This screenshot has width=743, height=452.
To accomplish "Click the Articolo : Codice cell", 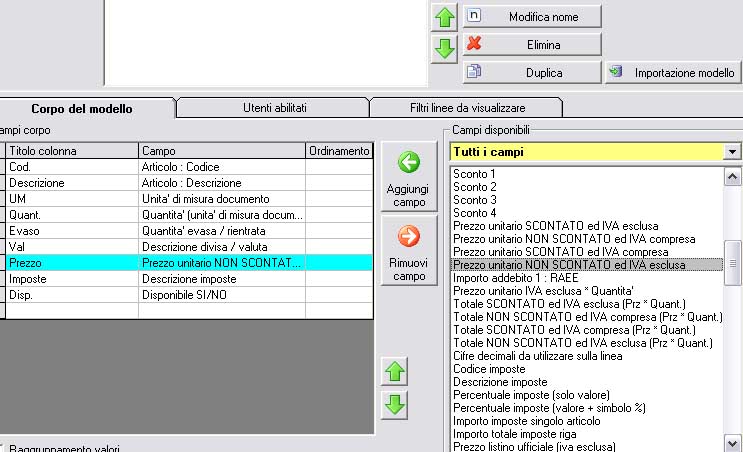I will [x=222, y=167].
